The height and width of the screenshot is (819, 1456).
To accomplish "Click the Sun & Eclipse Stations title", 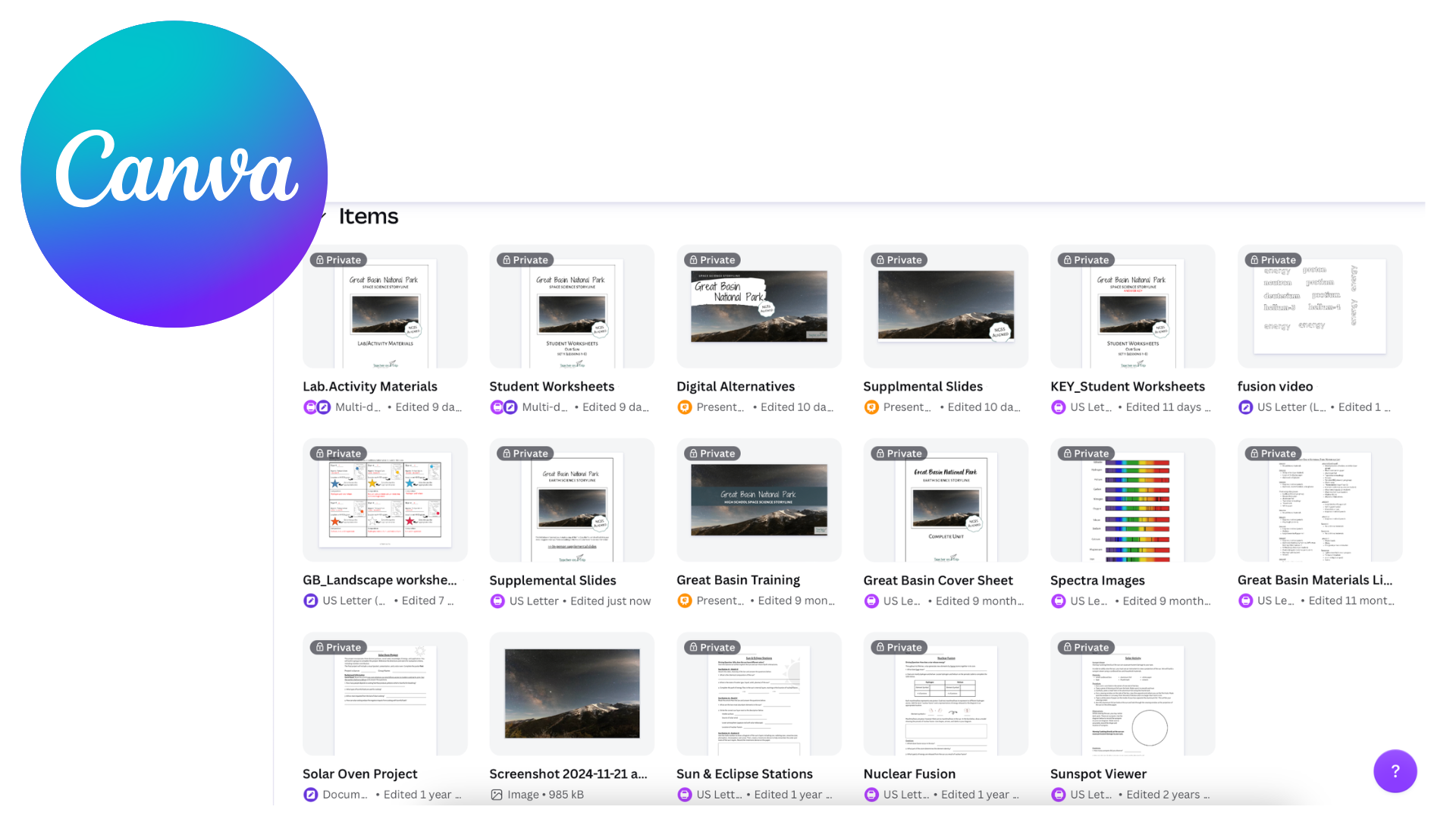I will pyautogui.click(x=745, y=774).
